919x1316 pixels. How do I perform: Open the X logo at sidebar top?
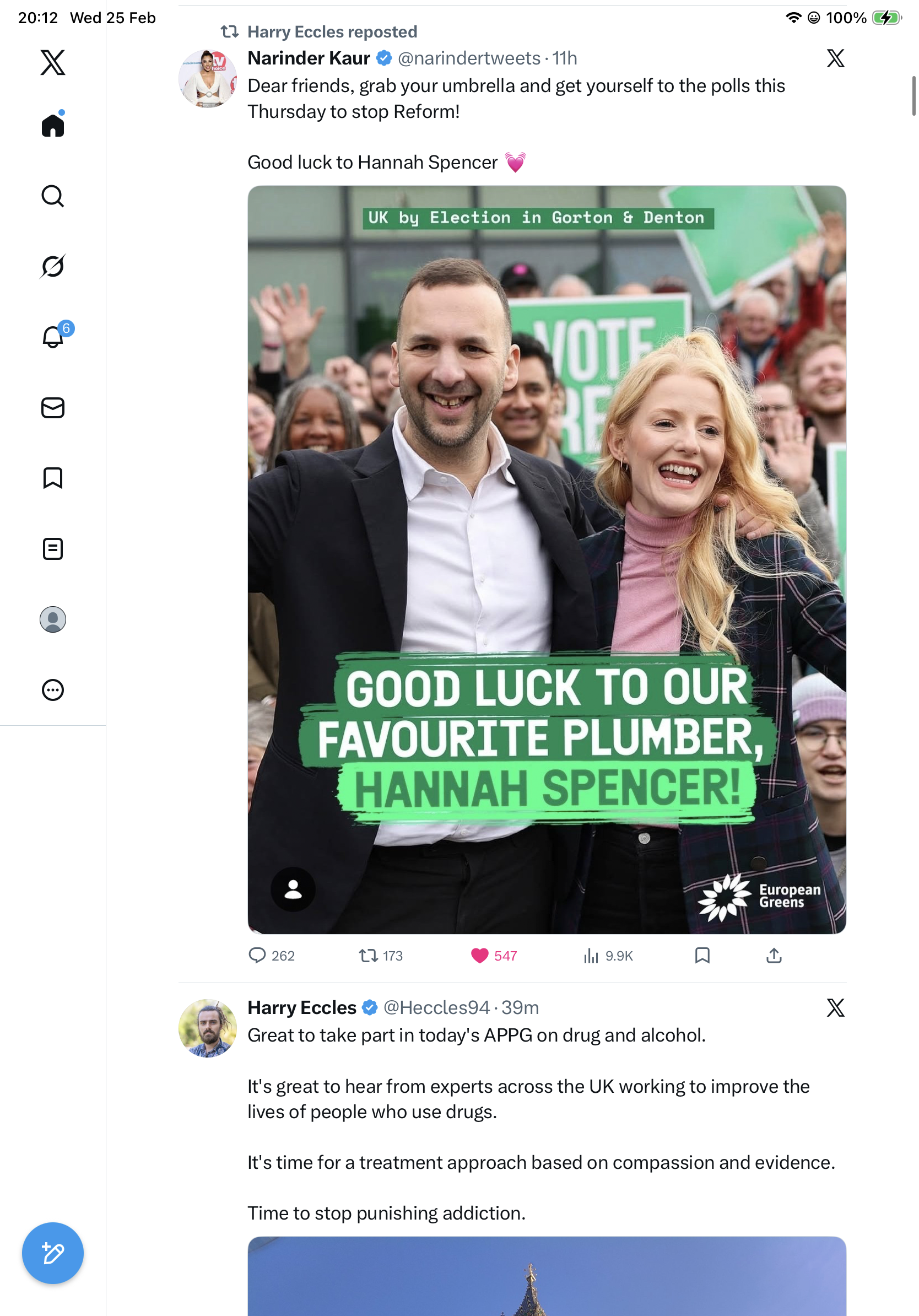pyautogui.click(x=53, y=62)
